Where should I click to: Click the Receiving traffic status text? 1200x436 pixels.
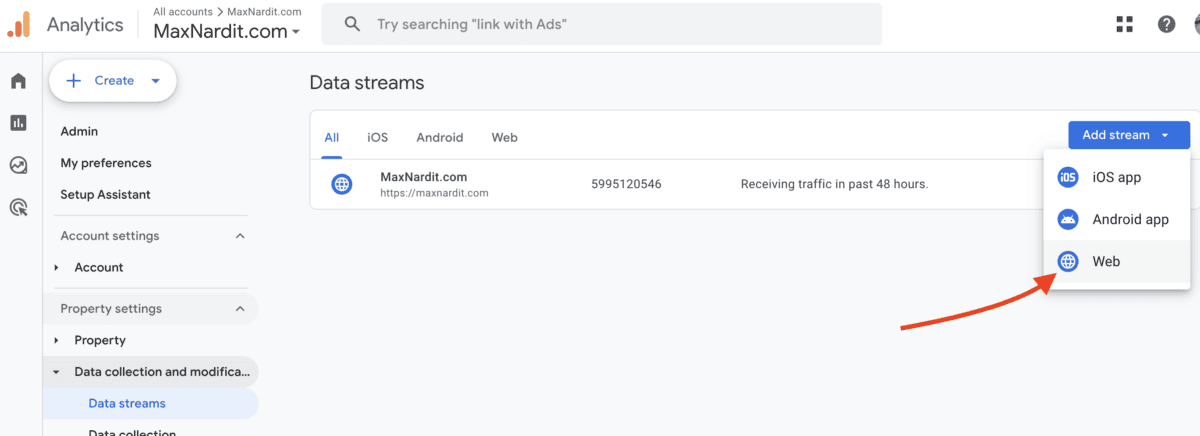point(834,185)
